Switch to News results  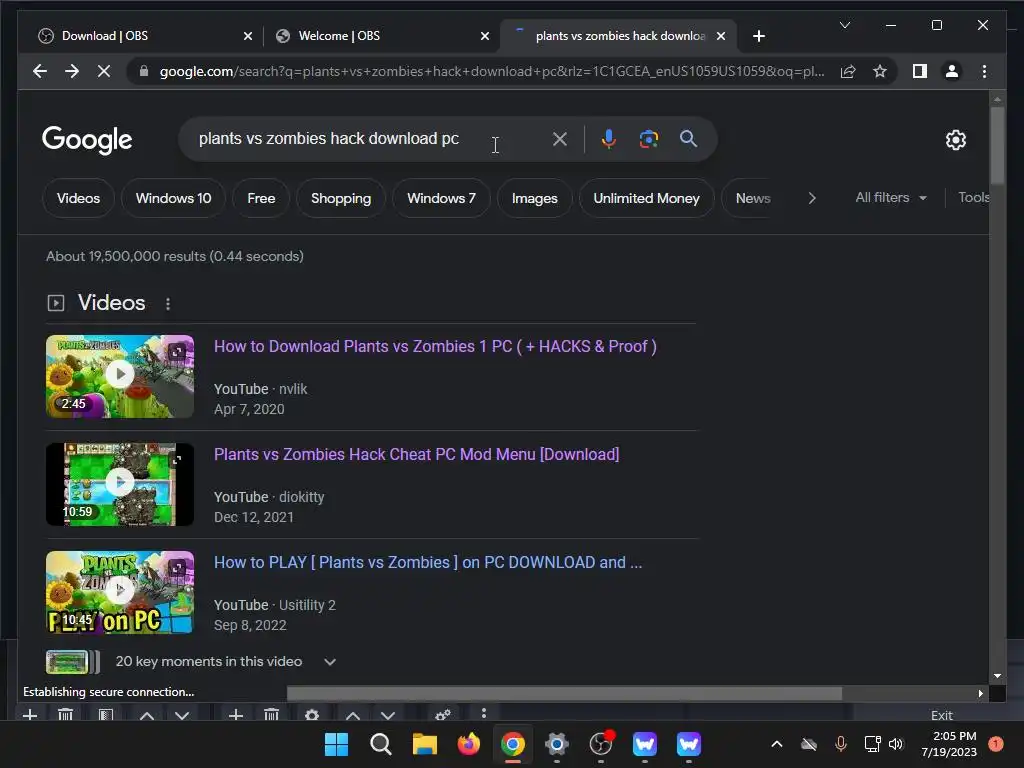click(753, 198)
